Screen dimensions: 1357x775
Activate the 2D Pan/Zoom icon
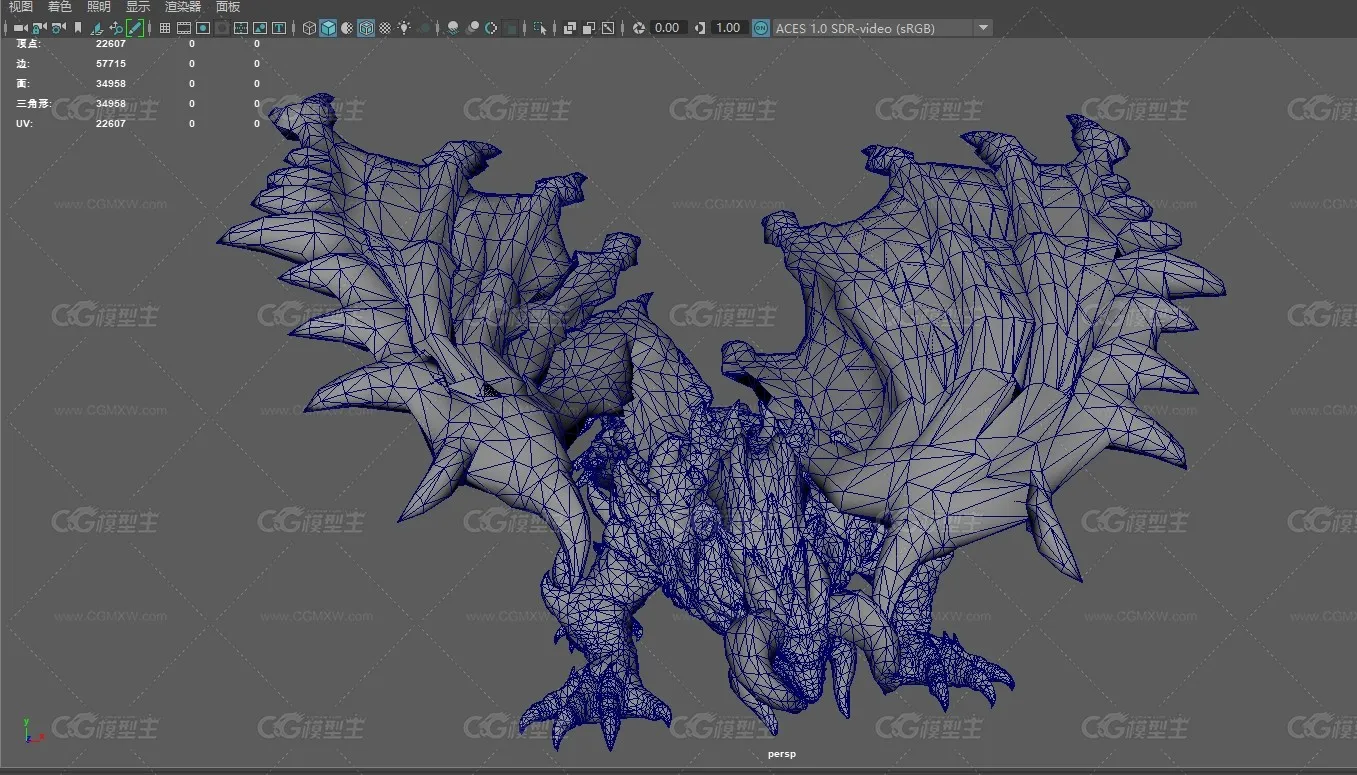(116, 28)
